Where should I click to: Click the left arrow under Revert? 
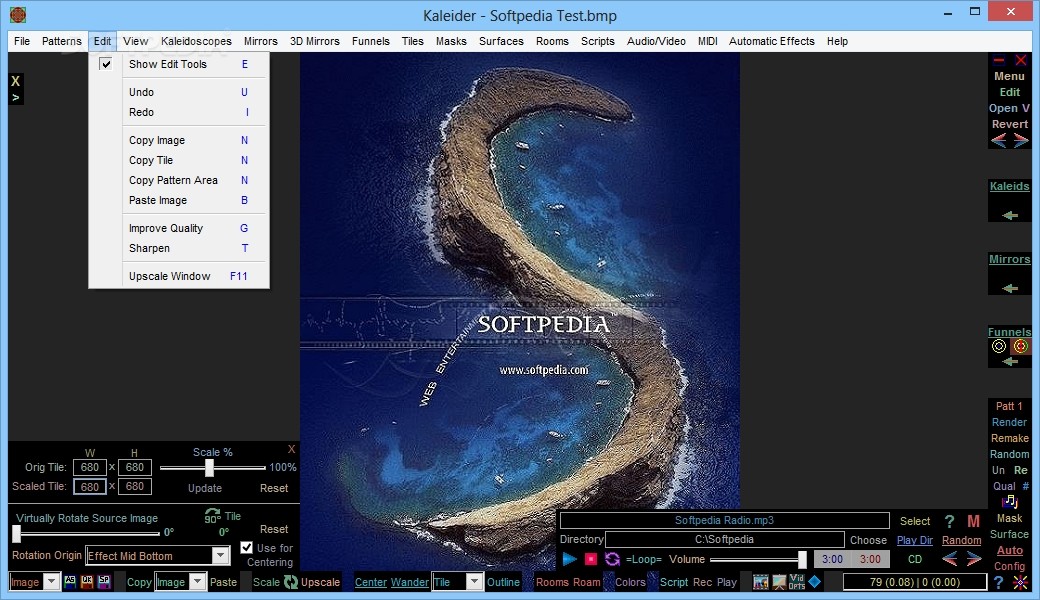click(999, 140)
